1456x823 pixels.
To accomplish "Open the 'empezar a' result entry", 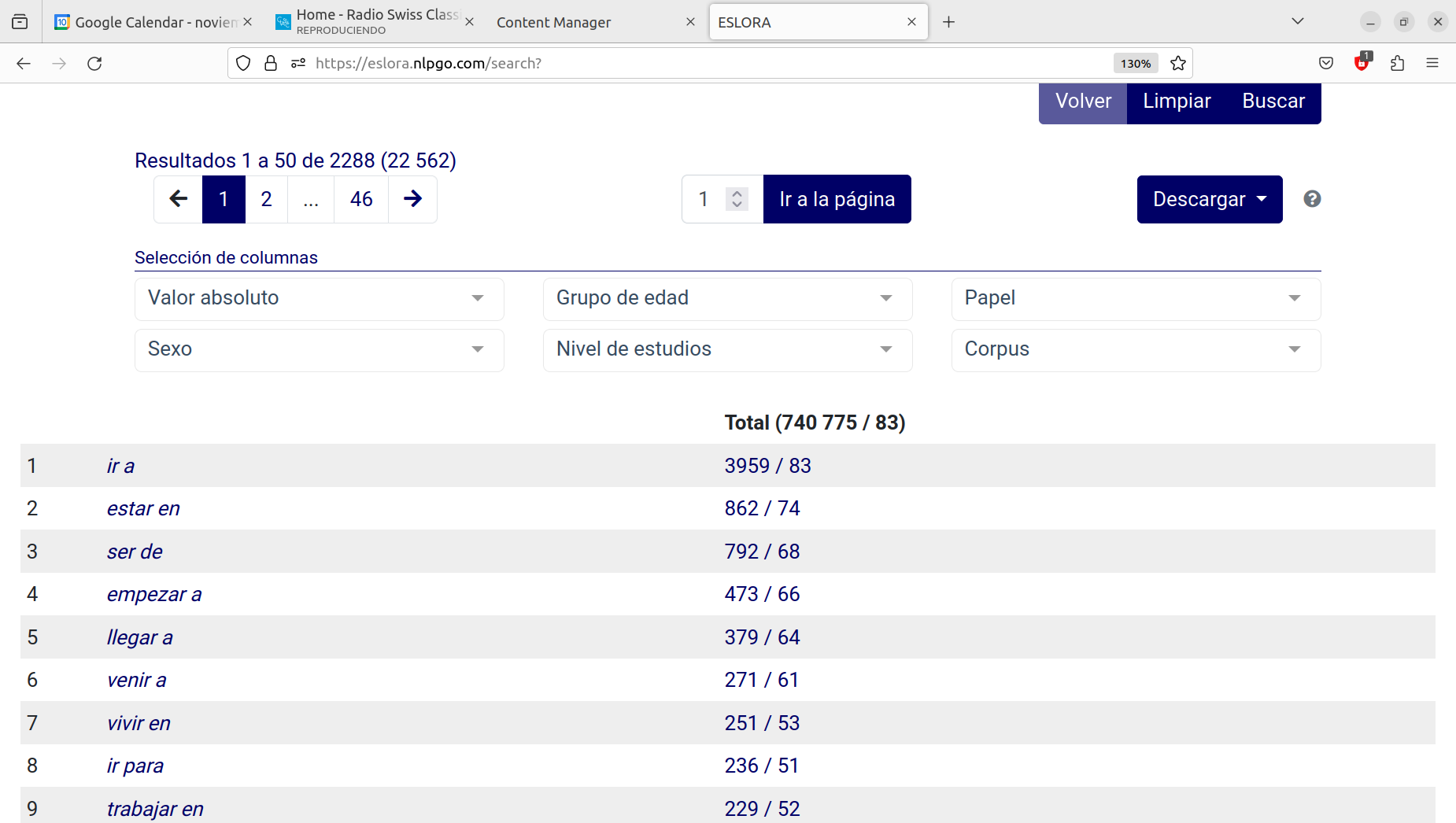I will tap(154, 594).
